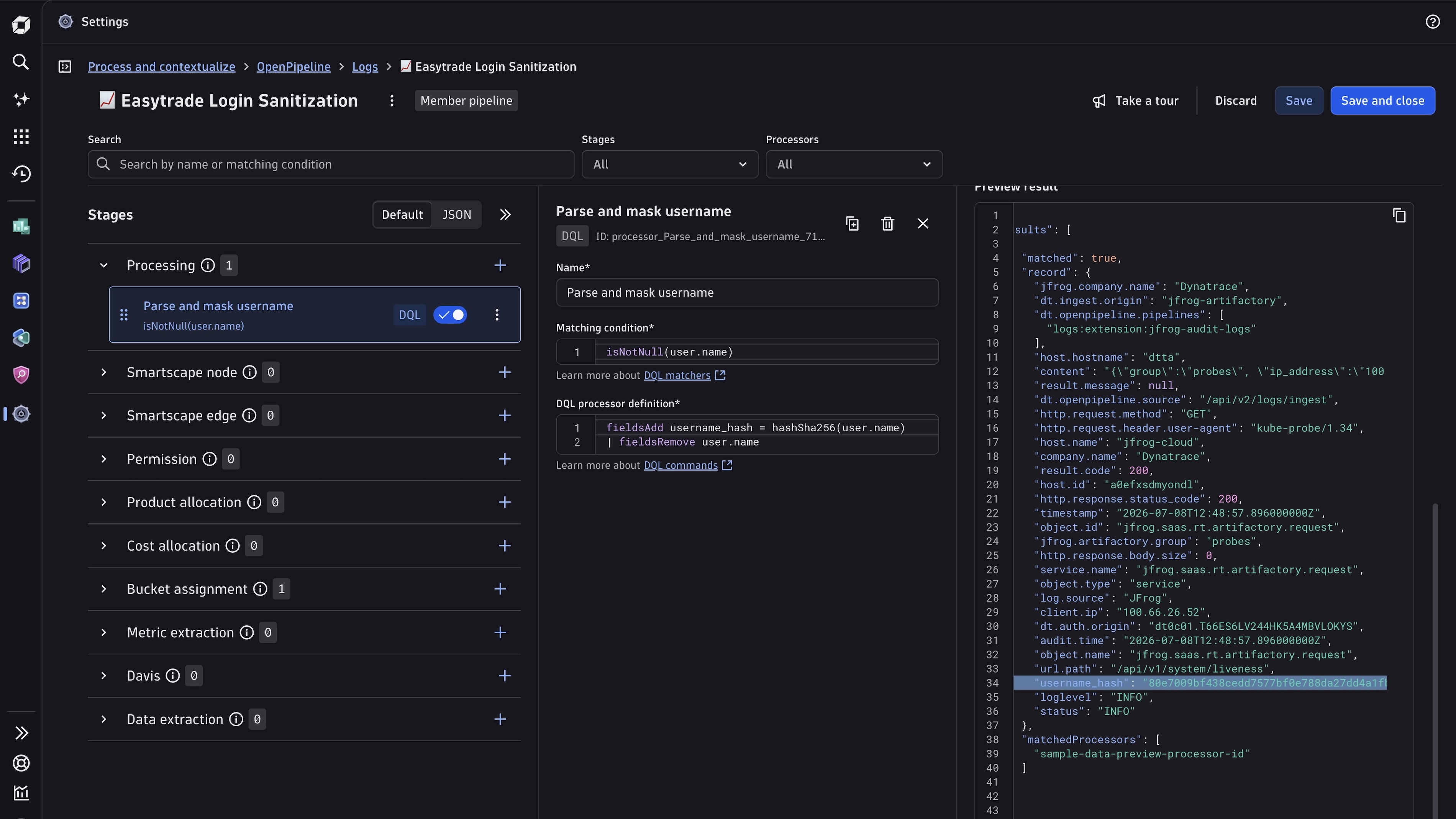Delete the Parse and mask username processor

coord(887,224)
